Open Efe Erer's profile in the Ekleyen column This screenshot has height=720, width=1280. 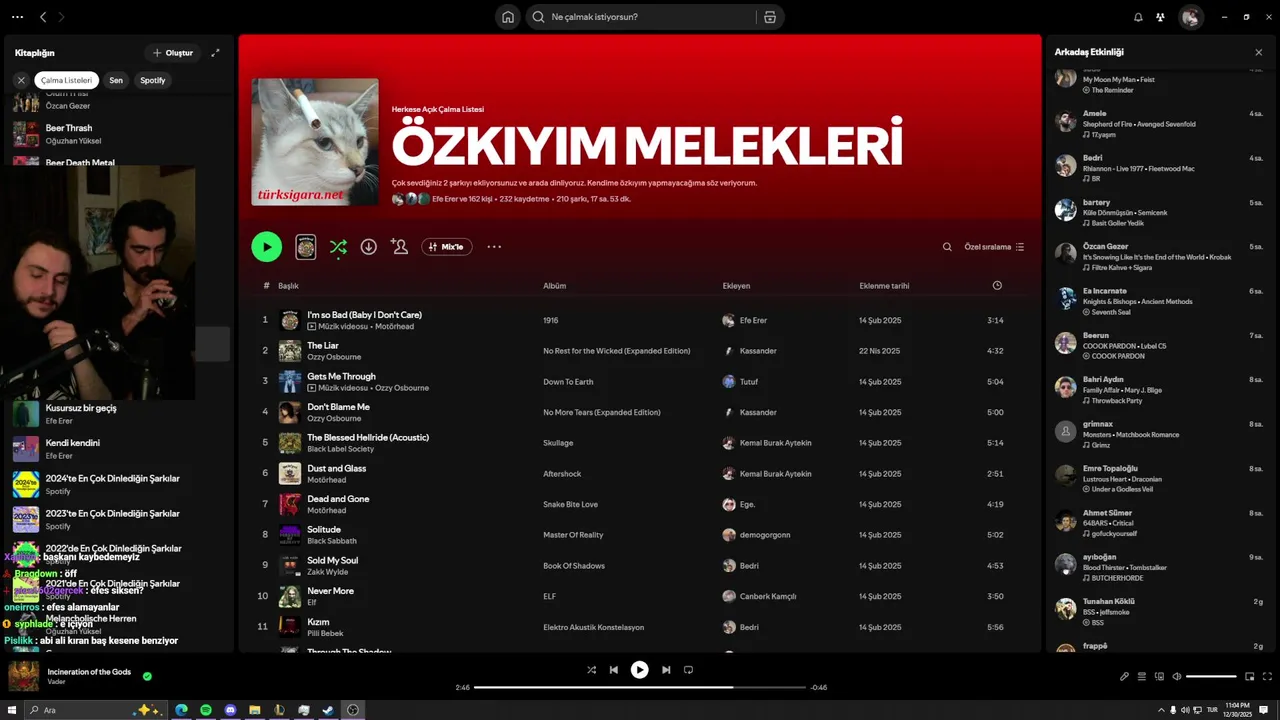[753, 320]
